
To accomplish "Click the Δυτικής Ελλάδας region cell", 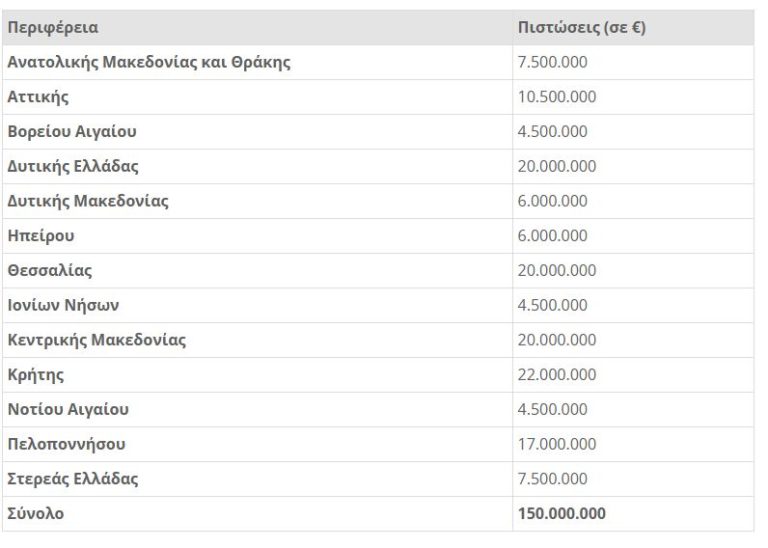I will click(73, 166).
